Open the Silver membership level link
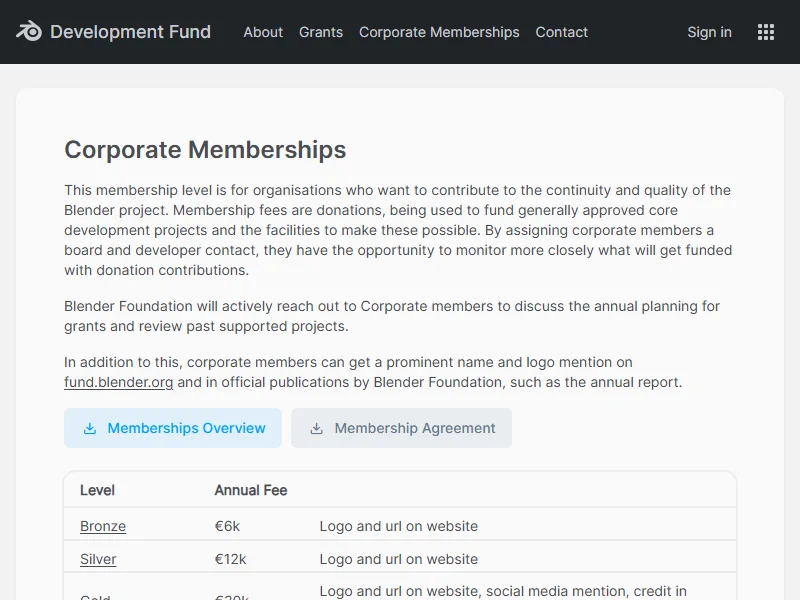The height and width of the screenshot is (600, 800). [98, 559]
